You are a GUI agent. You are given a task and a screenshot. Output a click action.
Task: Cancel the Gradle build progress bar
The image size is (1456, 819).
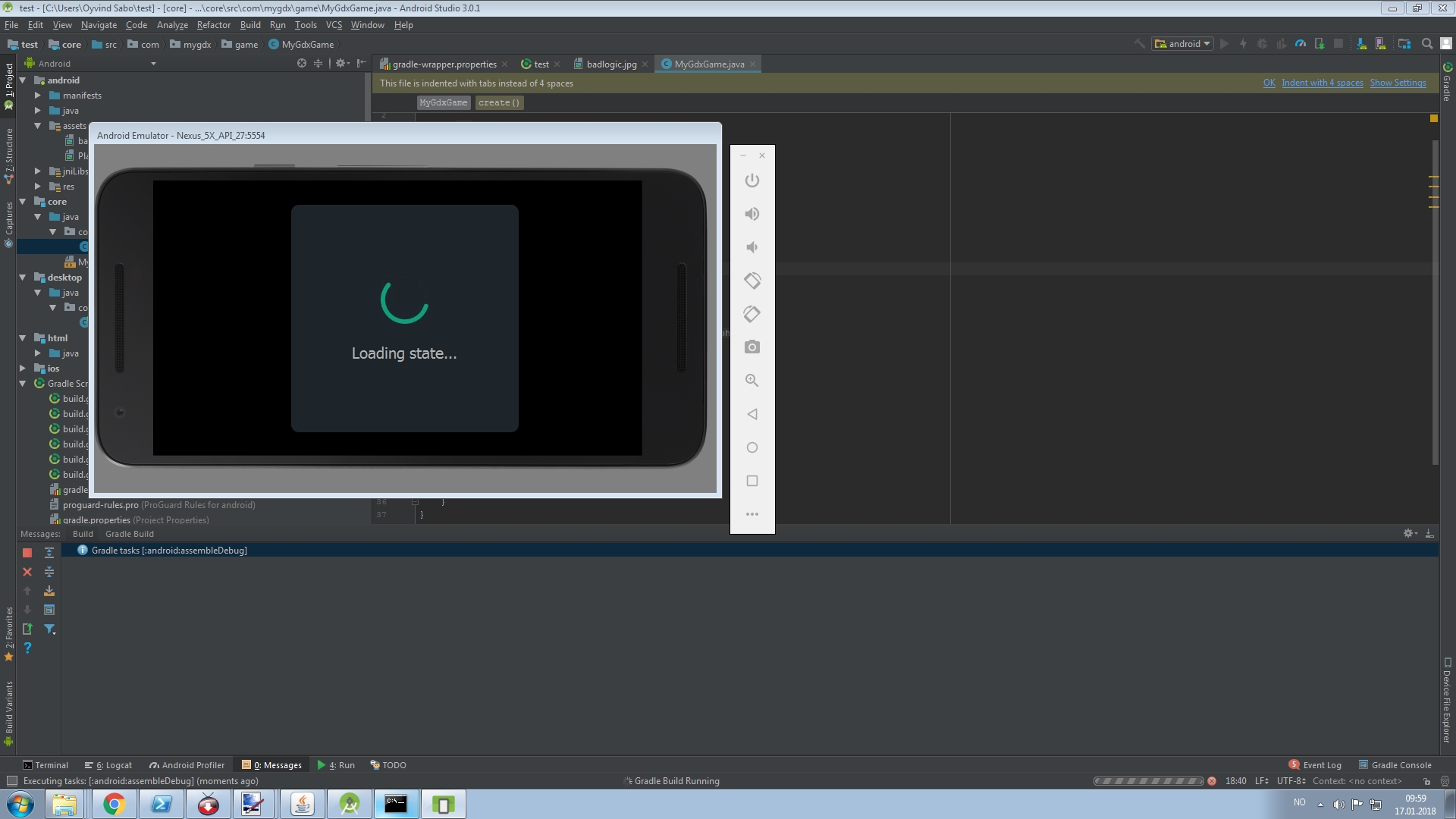[1212, 781]
